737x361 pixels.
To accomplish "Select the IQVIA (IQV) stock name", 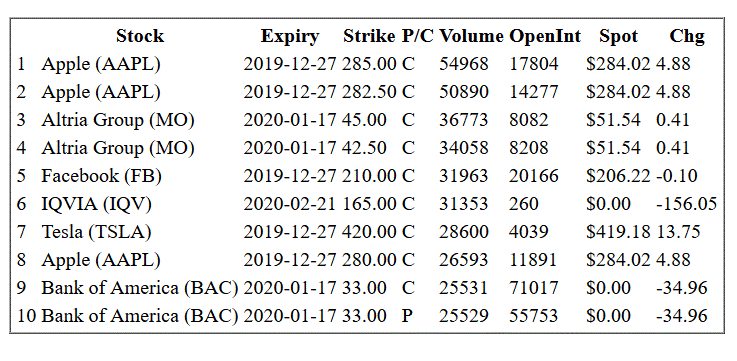I will 97,204.
